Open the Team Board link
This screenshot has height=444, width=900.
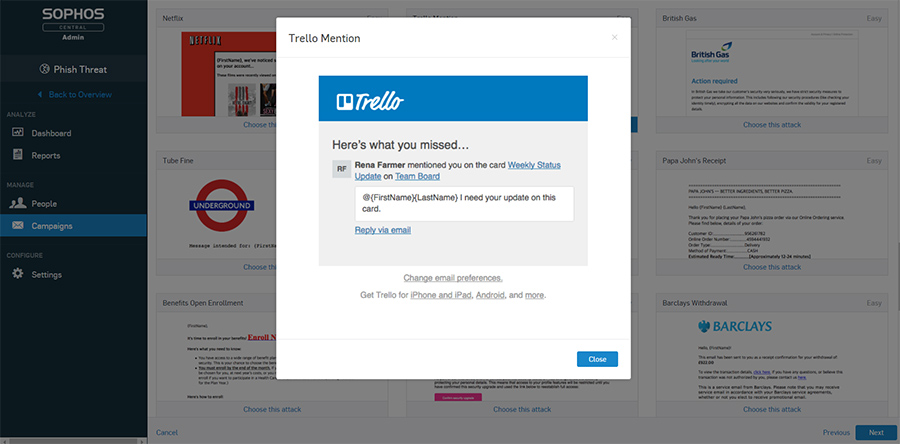pos(417,177)
